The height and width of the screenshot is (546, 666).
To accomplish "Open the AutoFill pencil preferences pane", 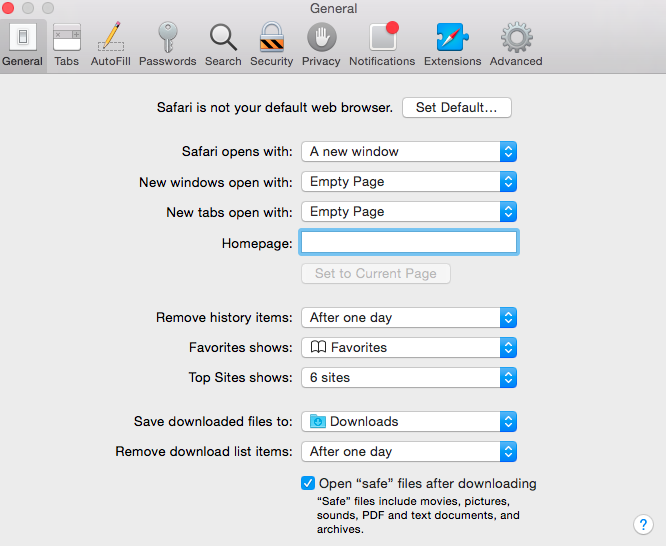I will click(x=110, y=45).
